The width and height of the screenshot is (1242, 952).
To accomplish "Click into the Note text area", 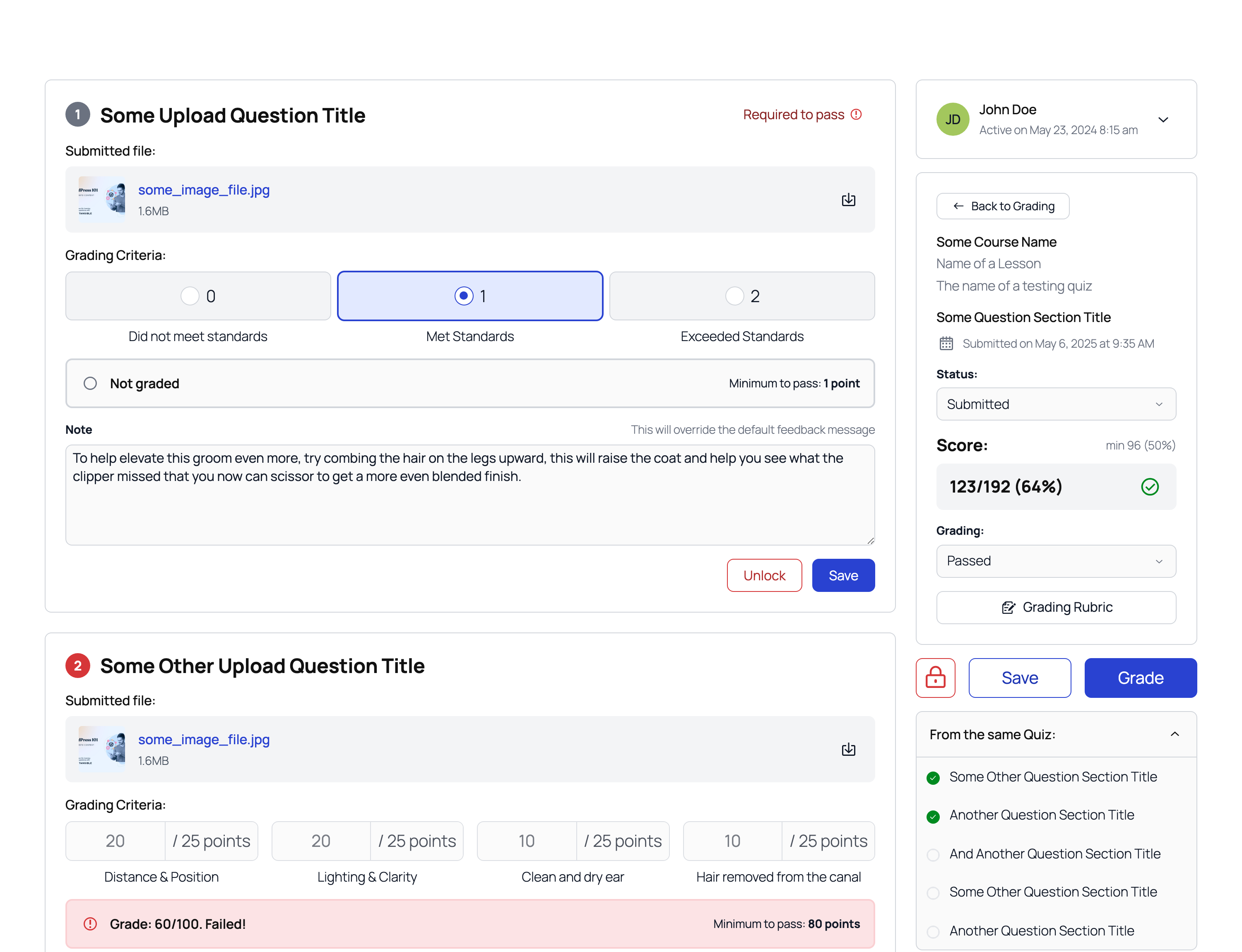I will tap(470, 495).
